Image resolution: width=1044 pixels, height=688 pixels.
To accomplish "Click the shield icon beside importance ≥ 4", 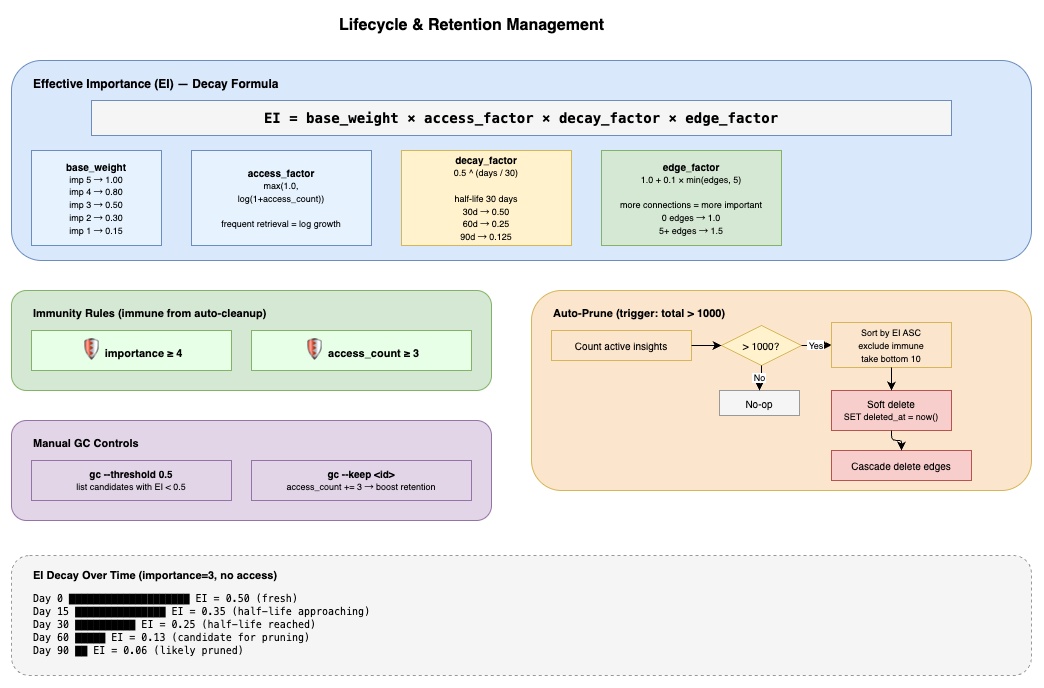I will click(x=91, y=348).
